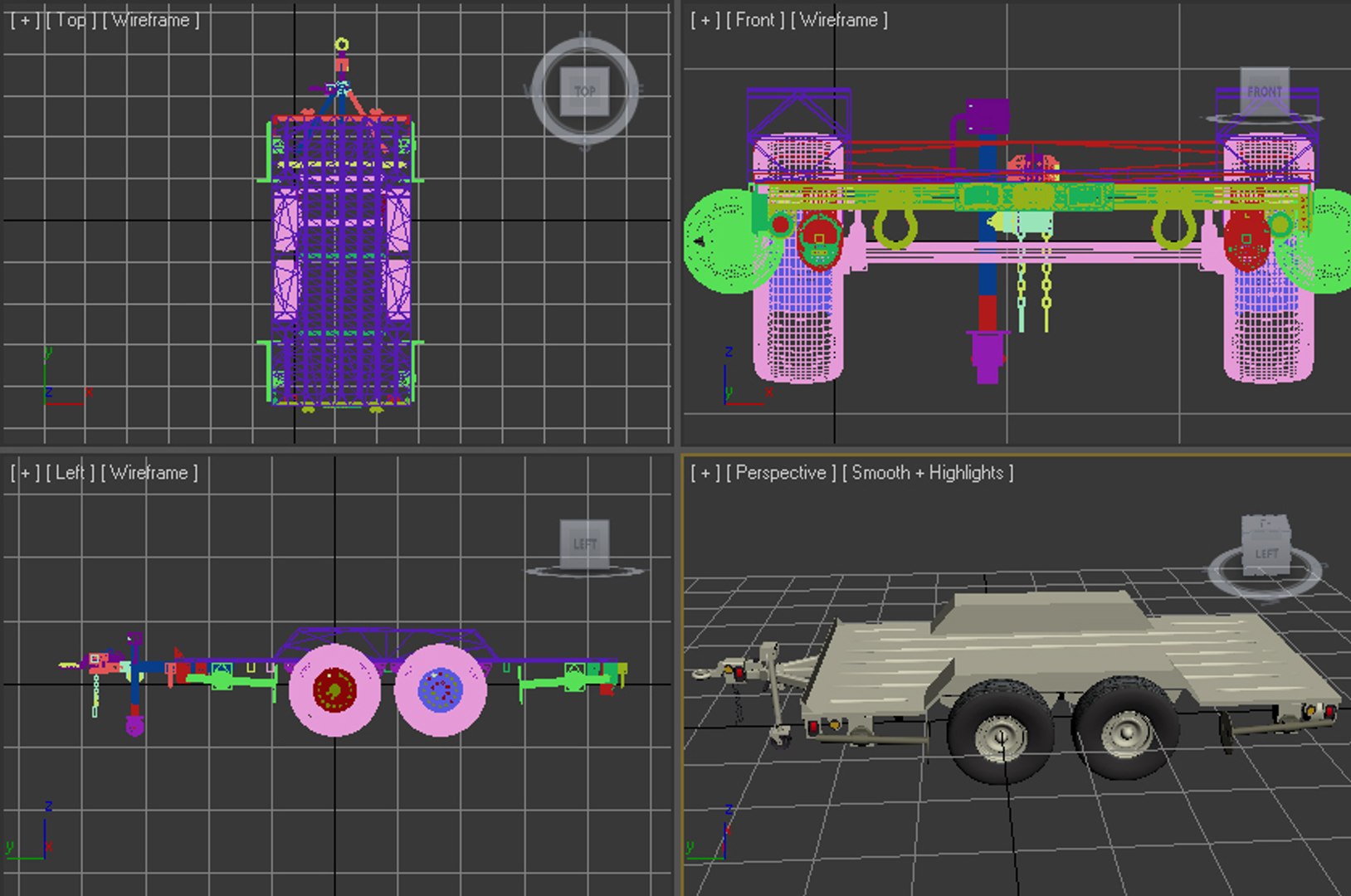The width and height of the screenshot is (1351, 896).
Task: Open the Wireframe shading menu in the Left viewport
Action: coord(149,473)
